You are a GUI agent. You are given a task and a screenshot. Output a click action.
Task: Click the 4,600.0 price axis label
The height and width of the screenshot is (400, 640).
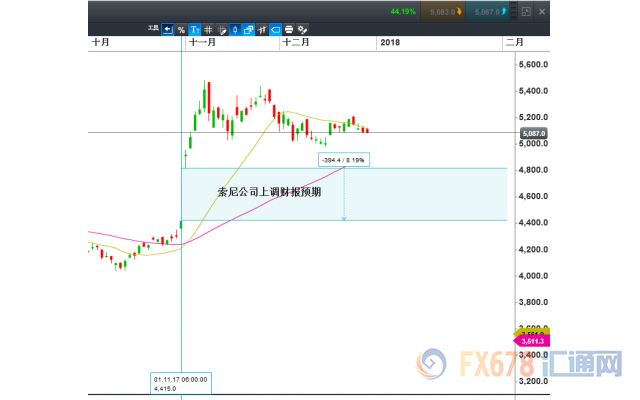tap(533, 196)
